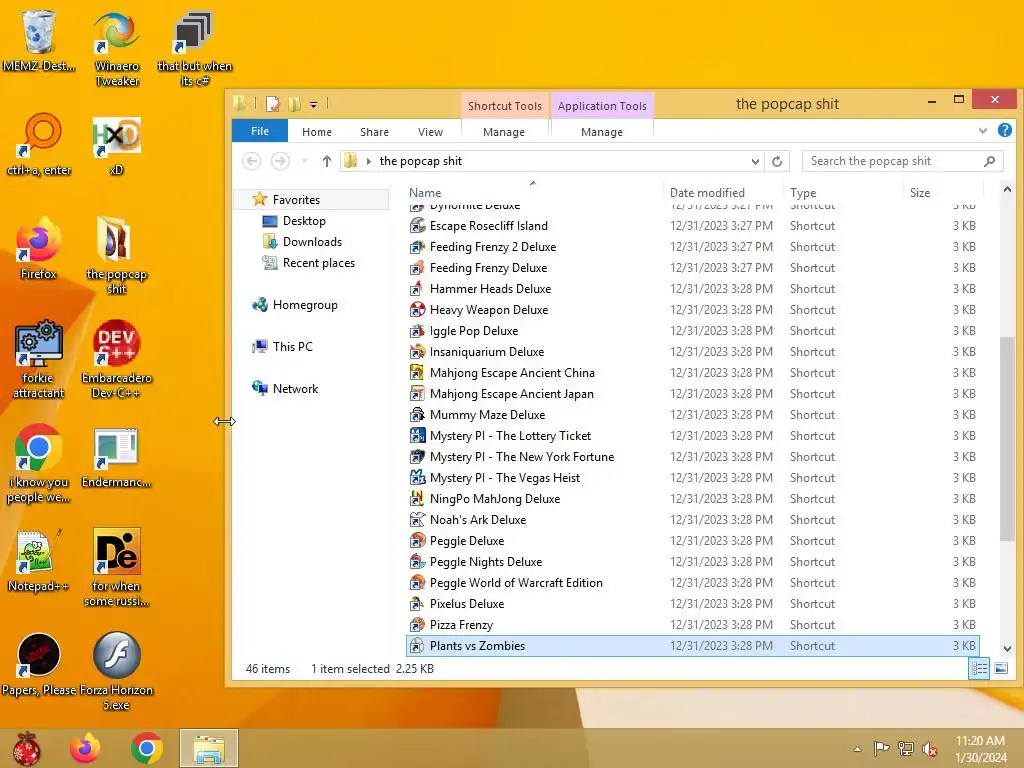
Task: Select the 'ctrl+a, enter' desktop shortcut
Action: (39, 144)
